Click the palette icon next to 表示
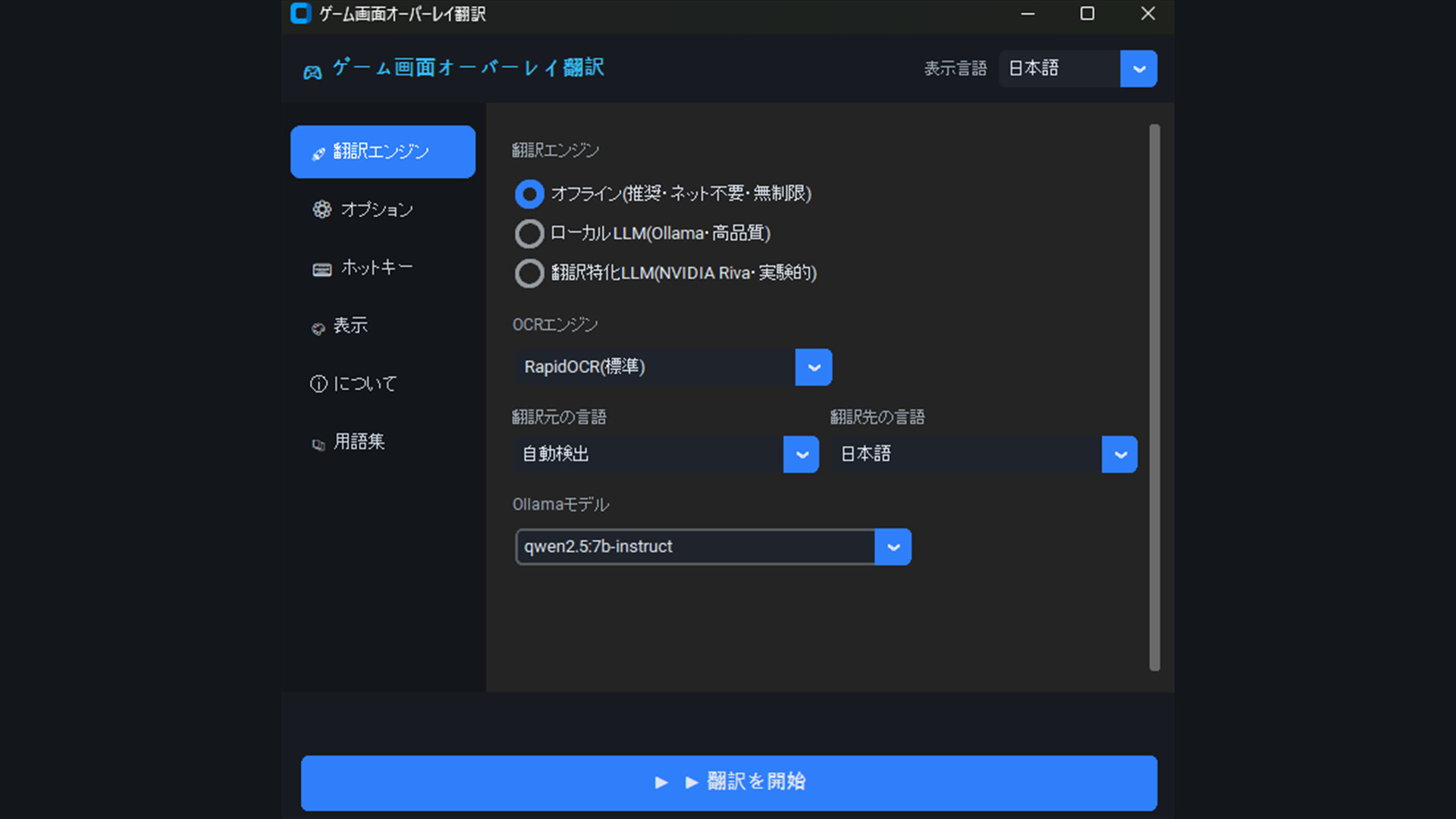1456x819 pixels. point(318,328)
